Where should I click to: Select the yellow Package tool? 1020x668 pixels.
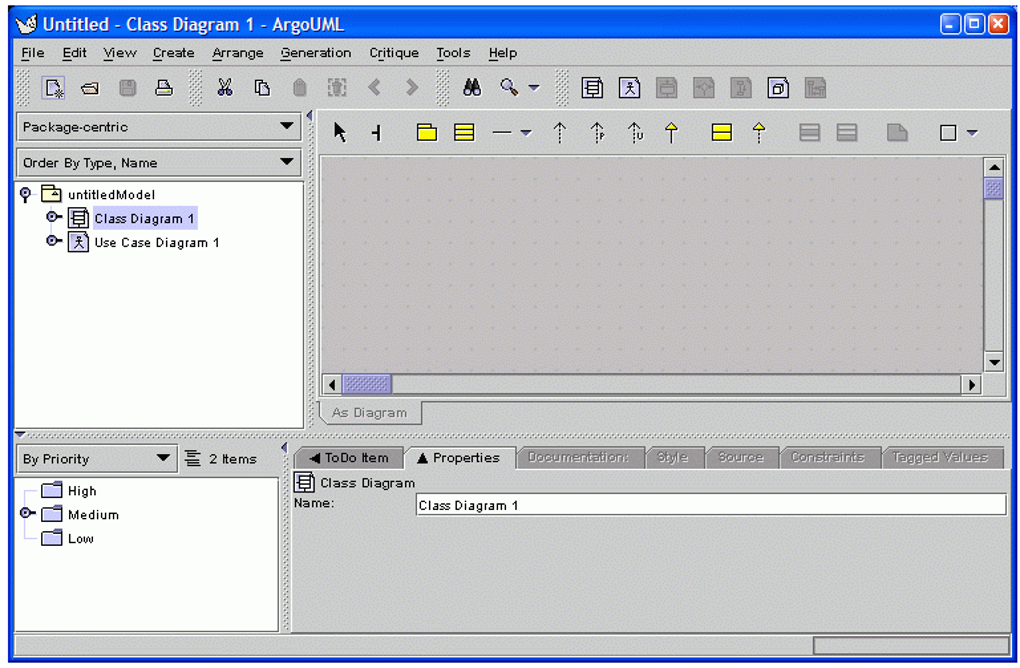point(427,133)
